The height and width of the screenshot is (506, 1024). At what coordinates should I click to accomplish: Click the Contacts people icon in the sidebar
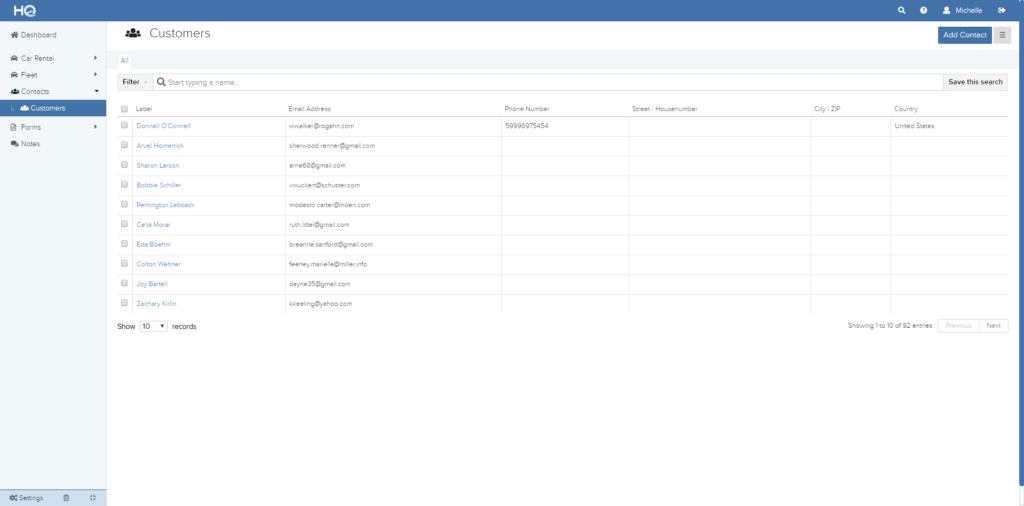(x=14, y=91)
